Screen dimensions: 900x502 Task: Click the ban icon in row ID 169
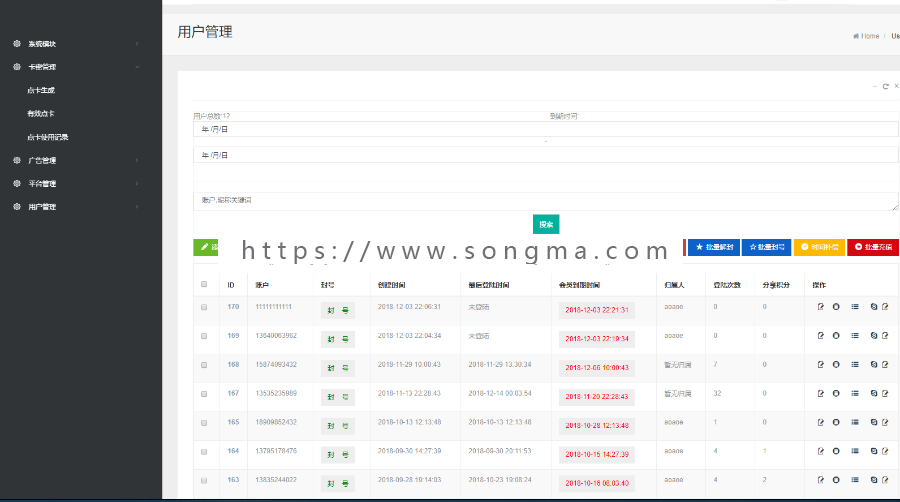874,336
